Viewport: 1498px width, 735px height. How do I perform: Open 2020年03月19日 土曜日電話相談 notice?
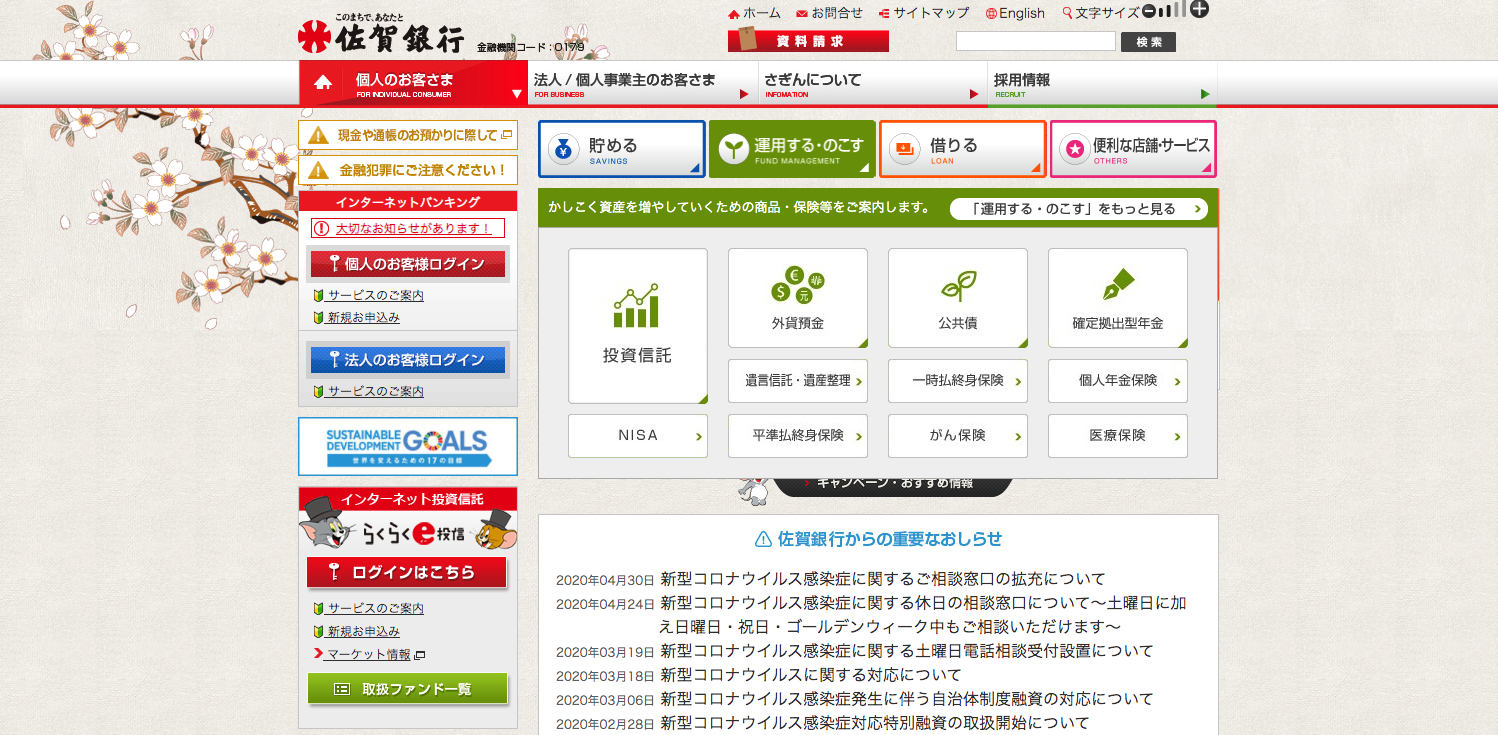point(907,651)
